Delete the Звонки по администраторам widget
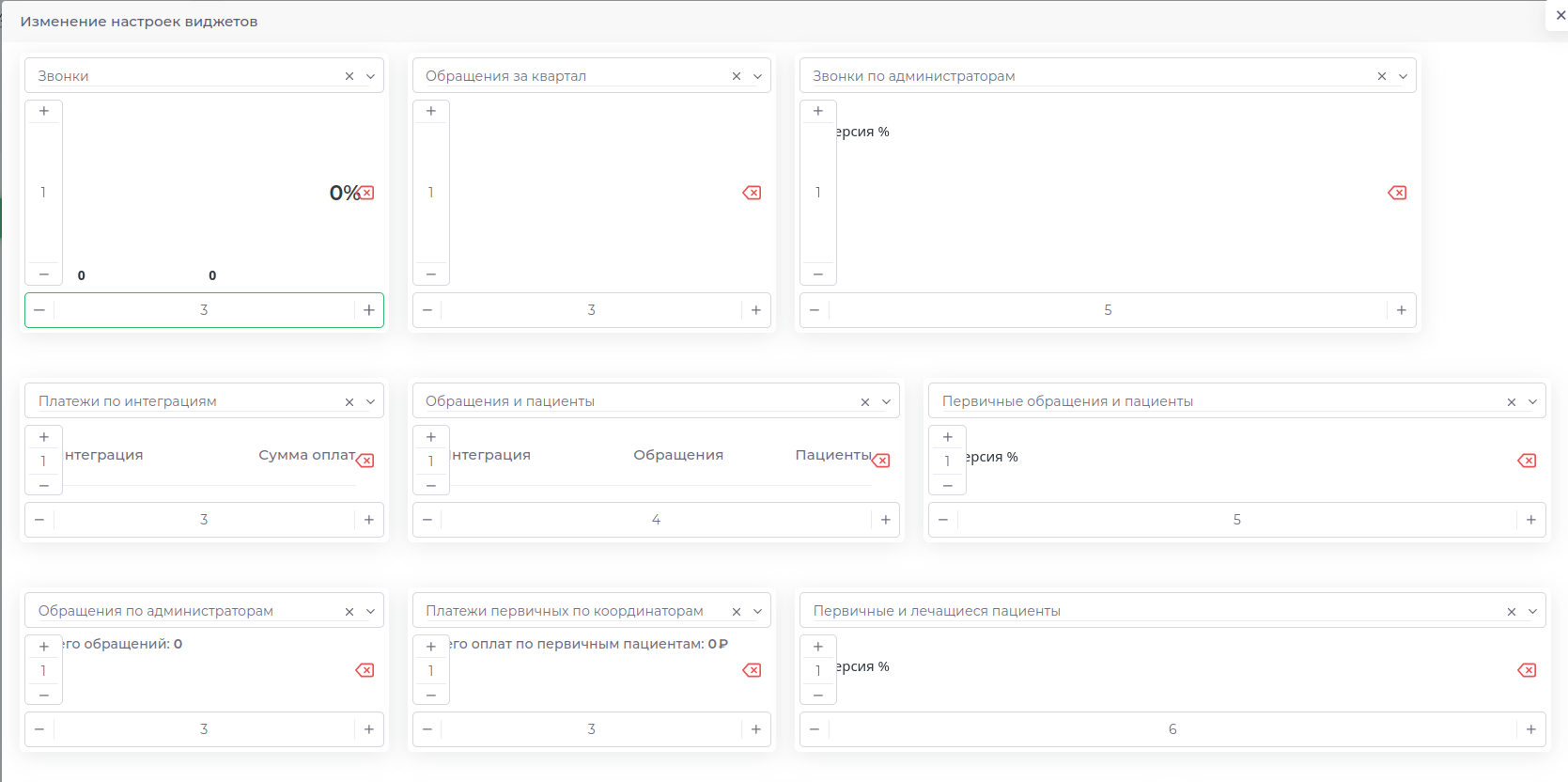 pyautogui.click(x=1397, y=193)
